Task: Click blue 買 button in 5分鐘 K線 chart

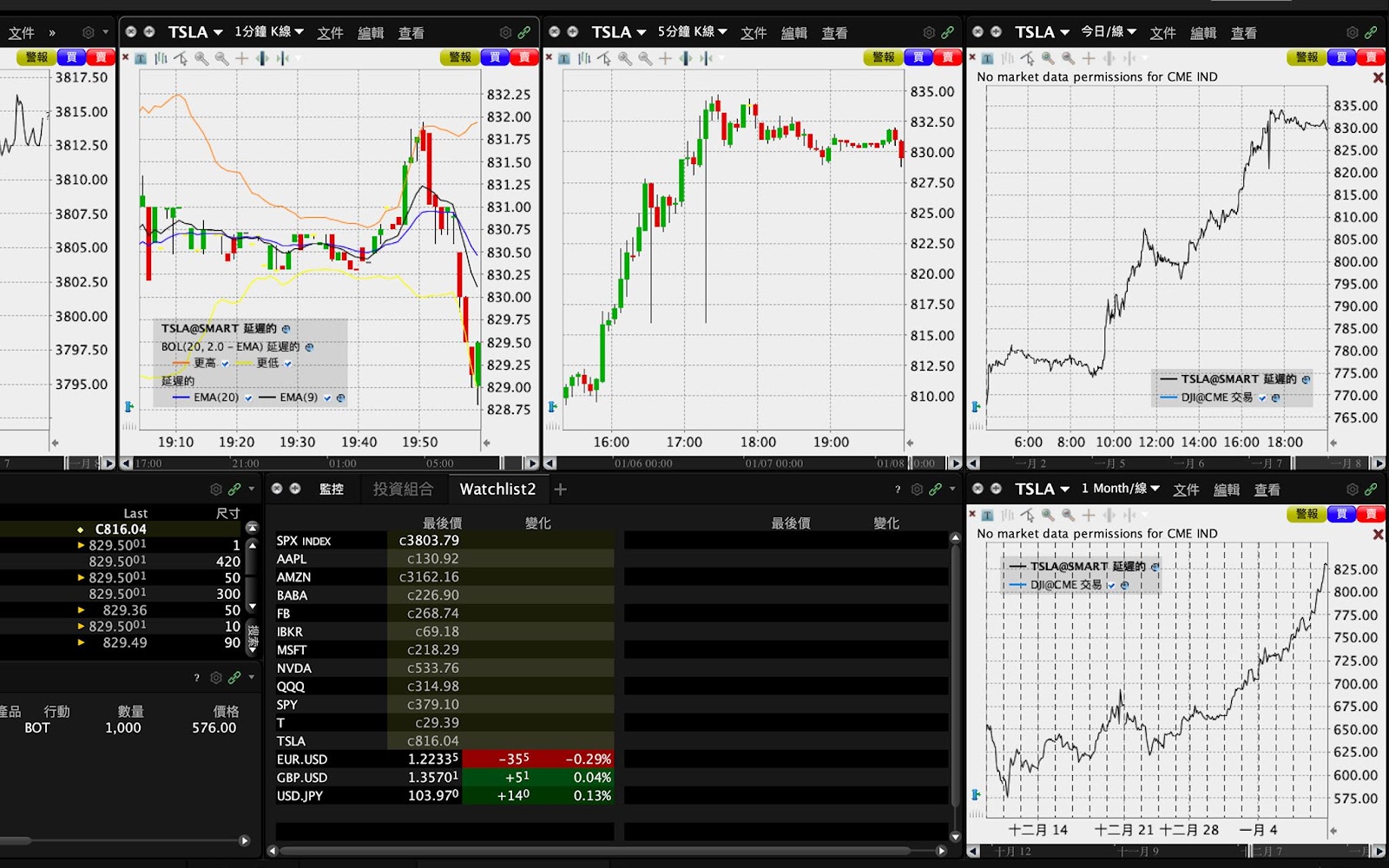Action: pyautogui.click(x=918, y=57)
